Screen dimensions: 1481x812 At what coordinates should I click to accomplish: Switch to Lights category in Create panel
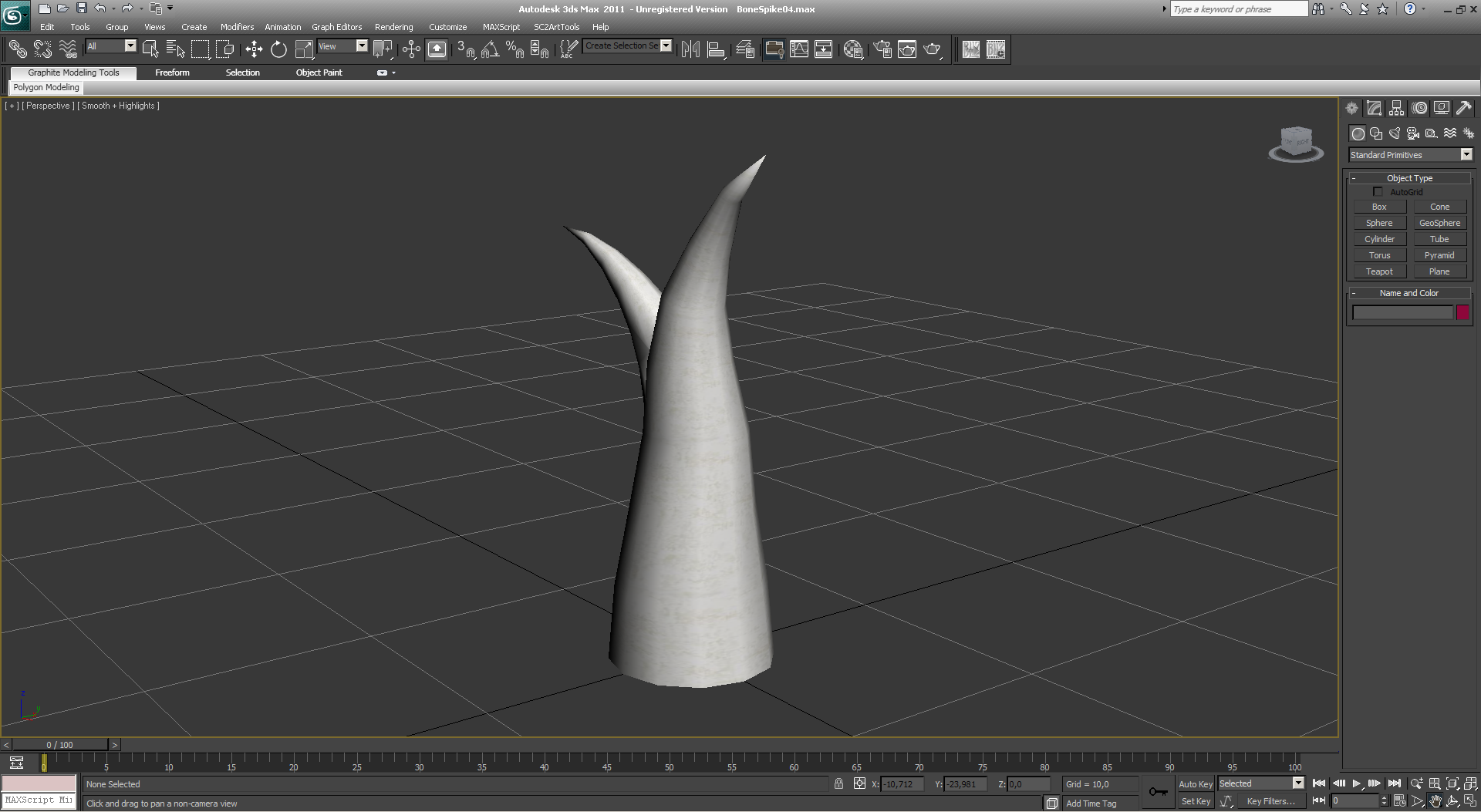1395,133
